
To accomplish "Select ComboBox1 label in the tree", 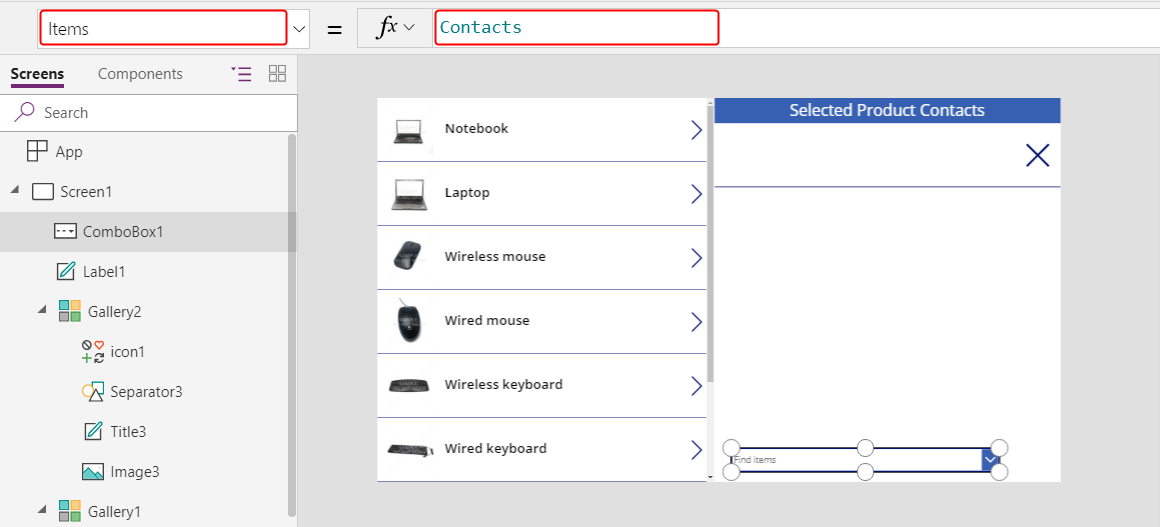I will click(123, 232).
